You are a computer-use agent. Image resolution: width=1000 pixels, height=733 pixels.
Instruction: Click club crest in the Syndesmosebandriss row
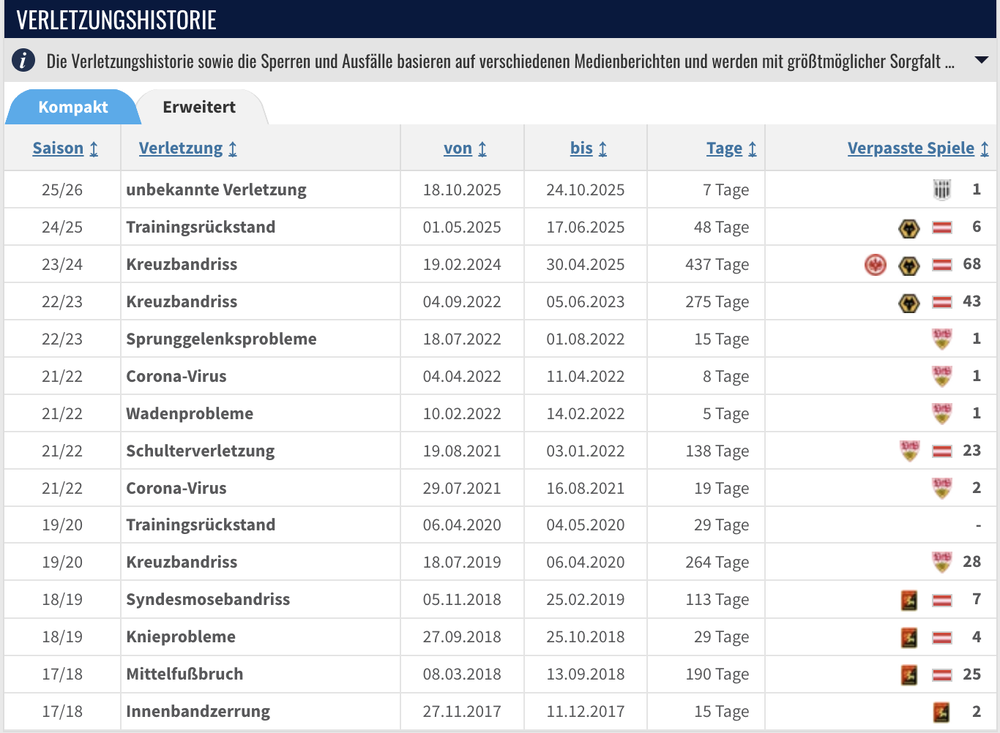909,600
